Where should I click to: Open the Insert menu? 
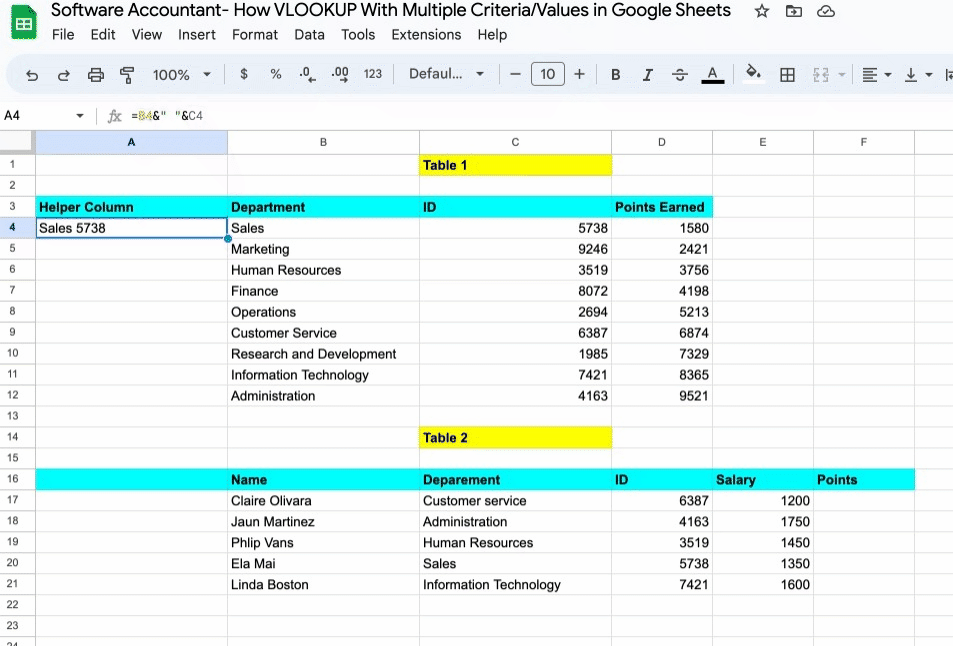pos(197,35)
